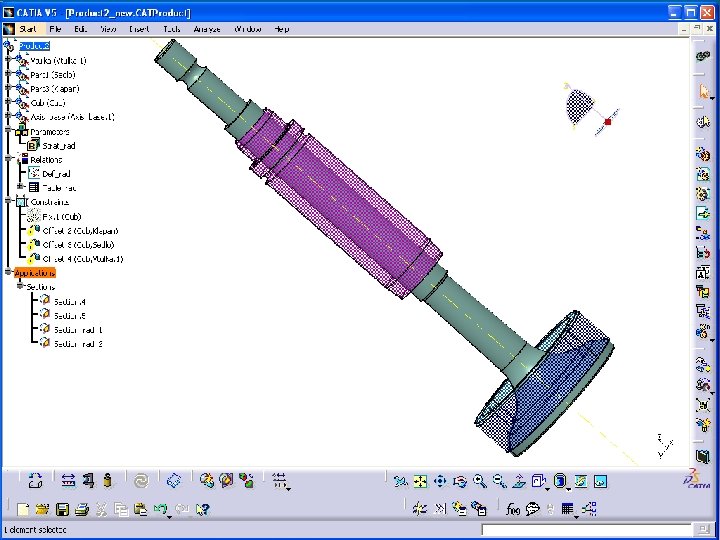
Task: Activate the What's This help cursor icon
Action: 202,509
